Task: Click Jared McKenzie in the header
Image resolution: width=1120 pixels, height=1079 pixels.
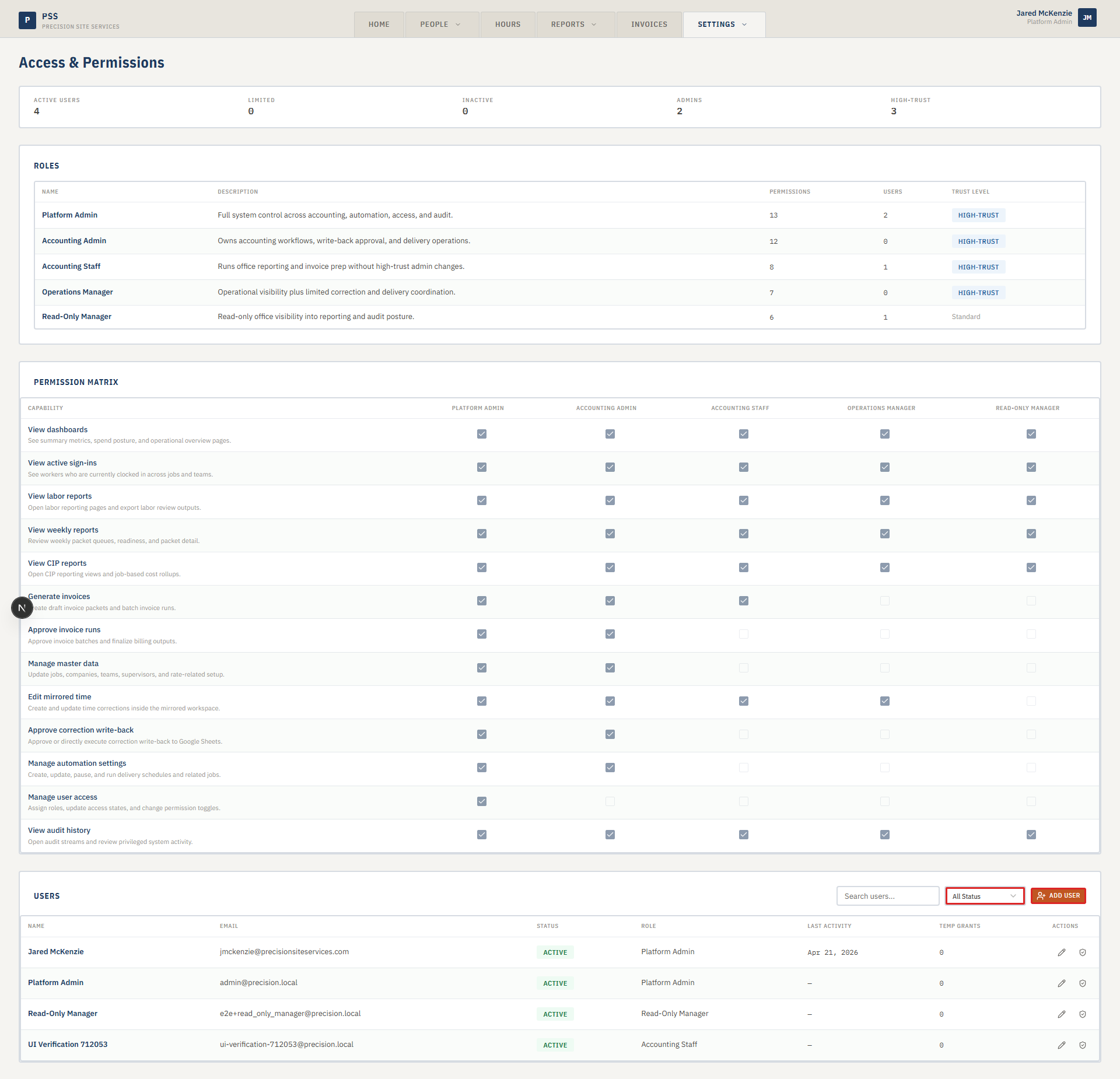Action: pyautogui.click(x=1044, y=13)
